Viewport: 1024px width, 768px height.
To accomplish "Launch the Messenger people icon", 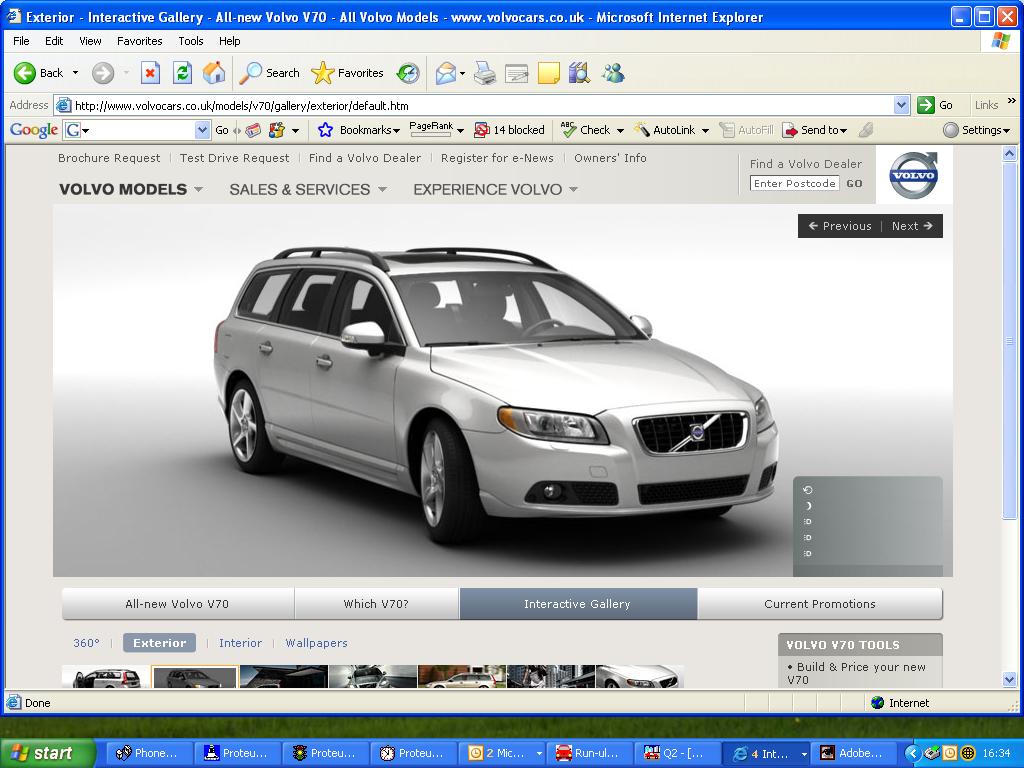I will tap(613, 73).
